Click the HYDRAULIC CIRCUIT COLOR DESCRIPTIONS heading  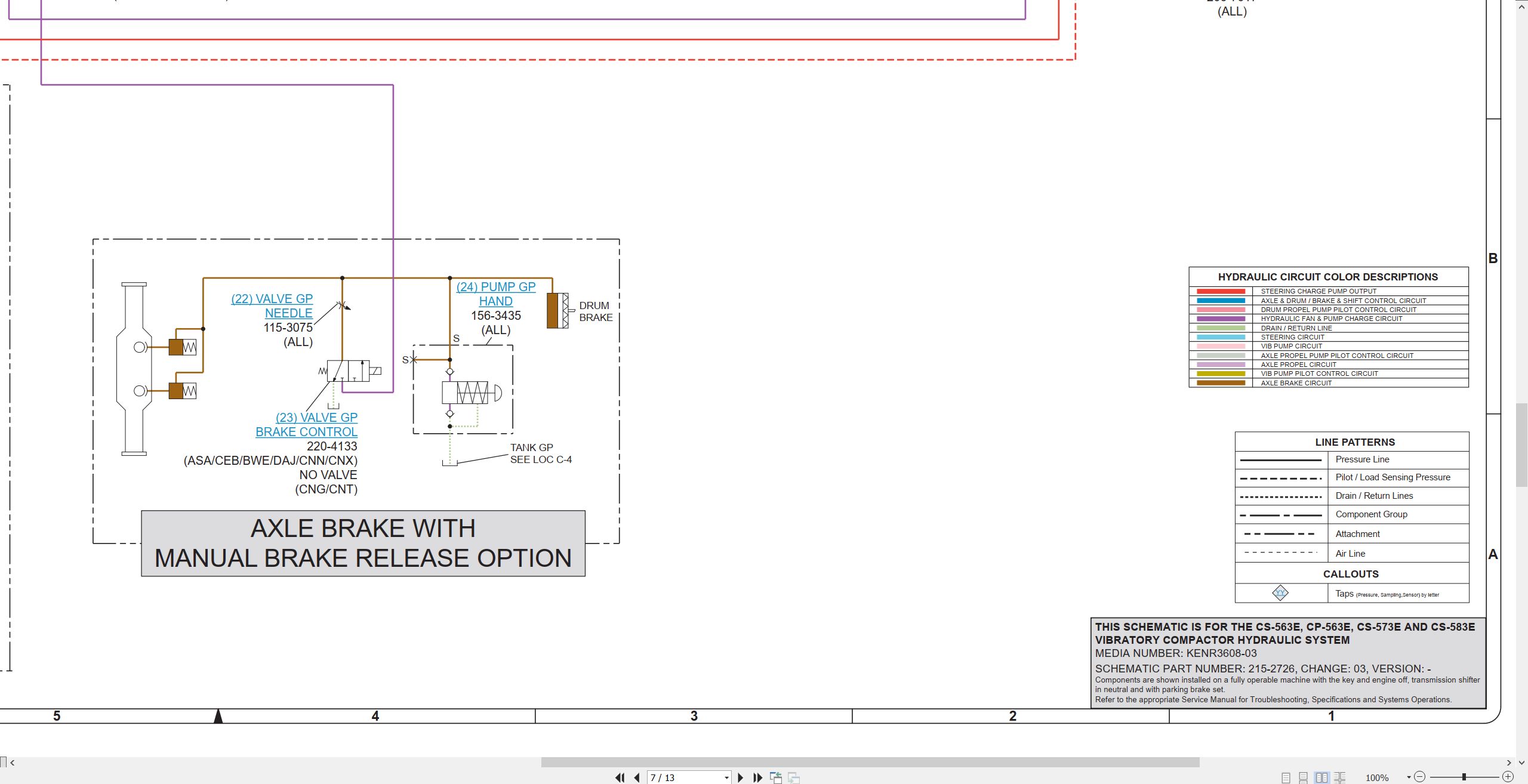tap(1328, 277)
